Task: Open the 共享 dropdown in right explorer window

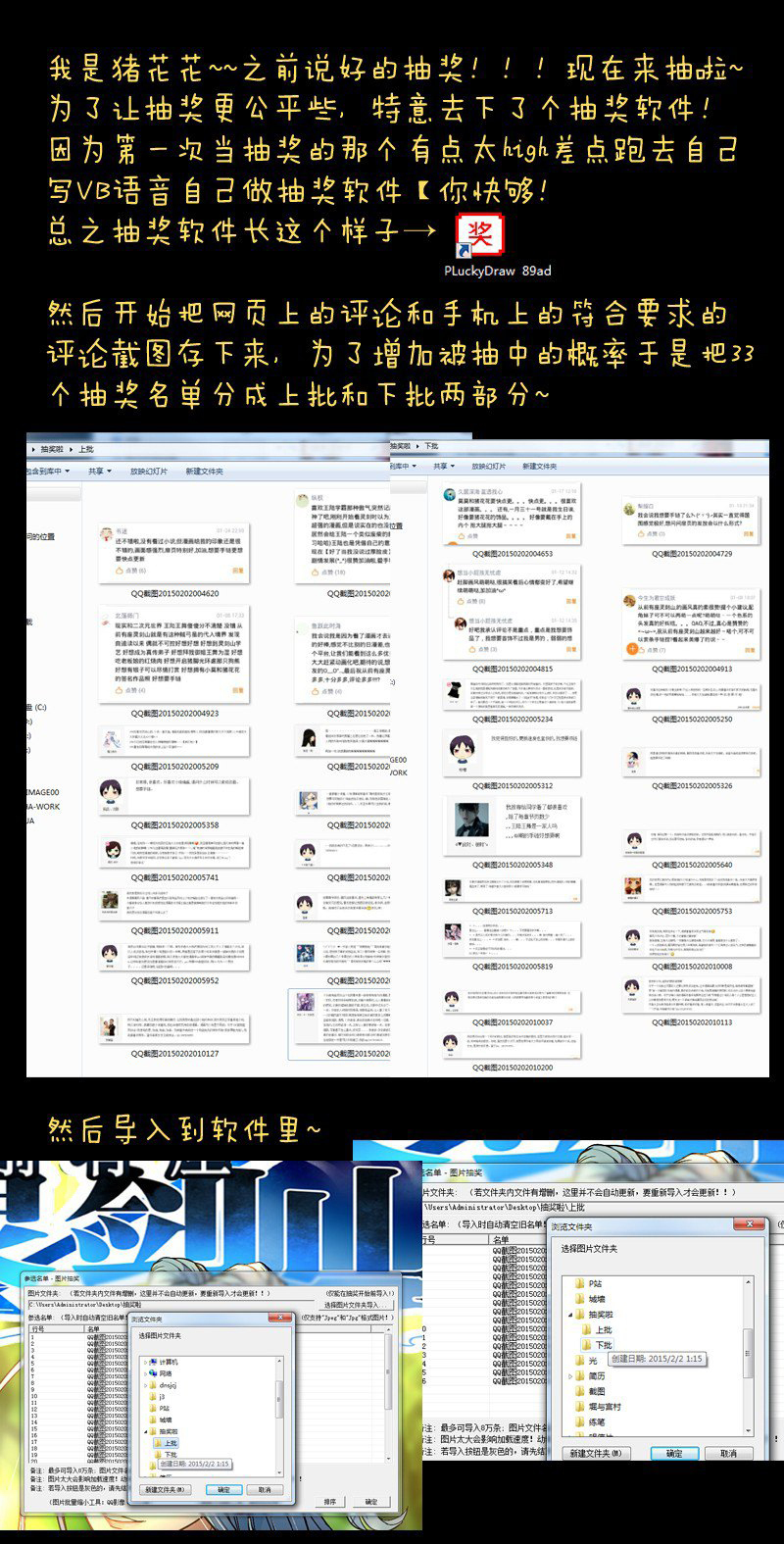Action: click(444, 467)
